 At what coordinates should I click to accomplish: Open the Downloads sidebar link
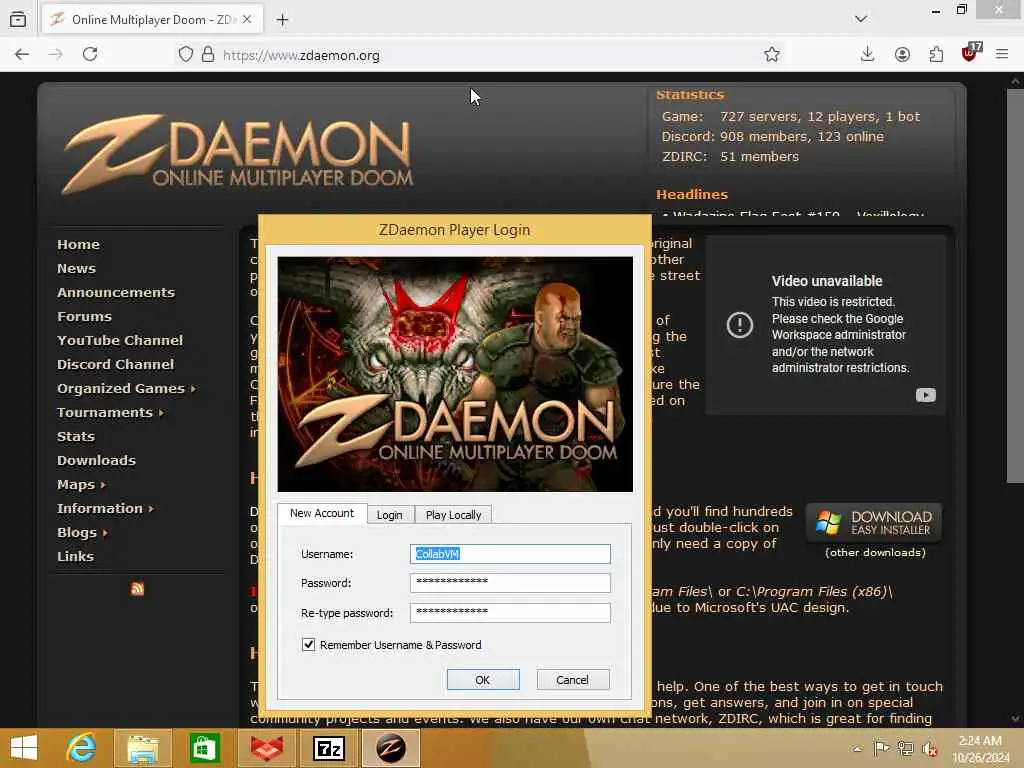tap(97, 460)
